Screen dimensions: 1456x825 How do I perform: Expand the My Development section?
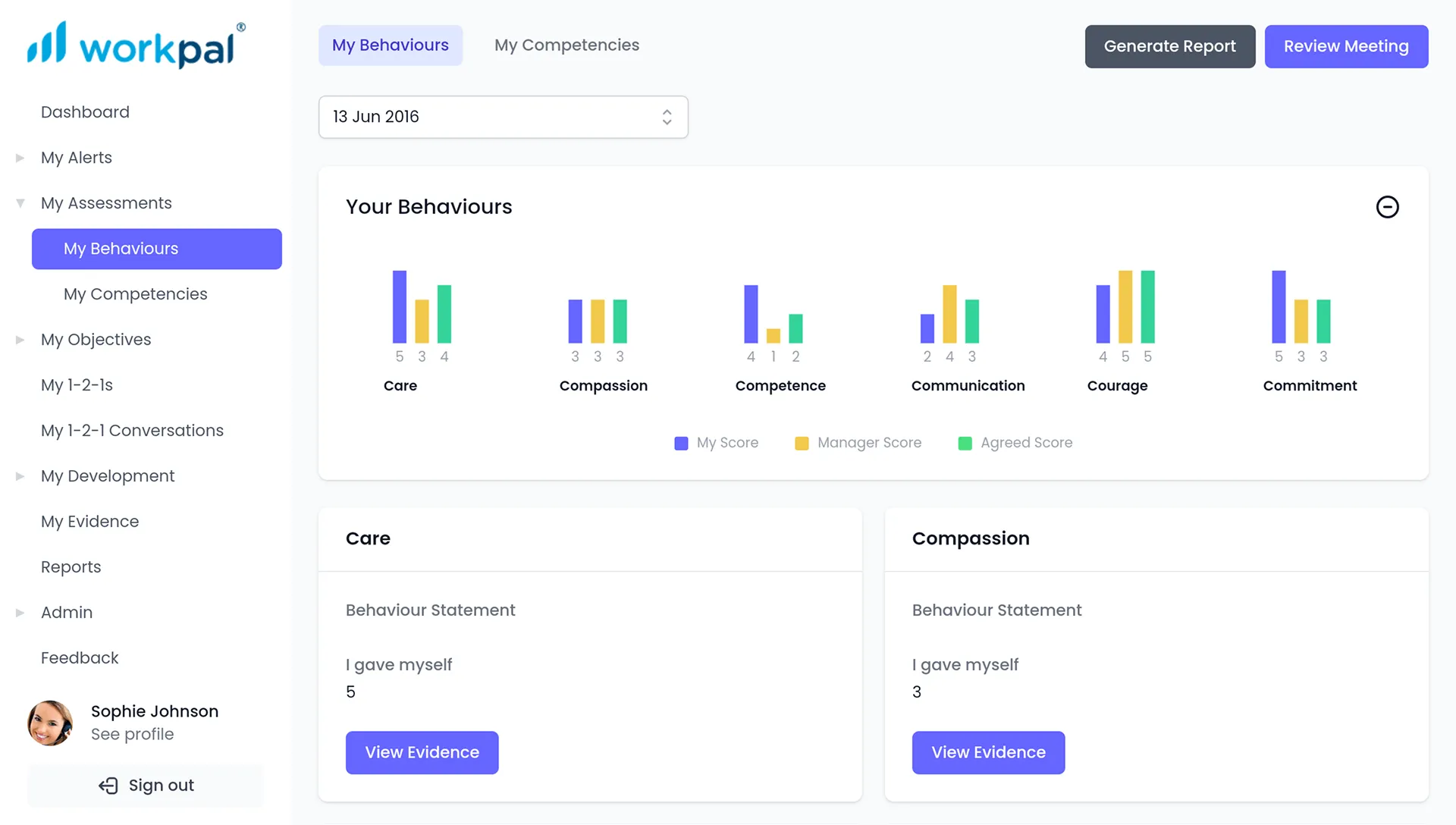coord(19,475)
